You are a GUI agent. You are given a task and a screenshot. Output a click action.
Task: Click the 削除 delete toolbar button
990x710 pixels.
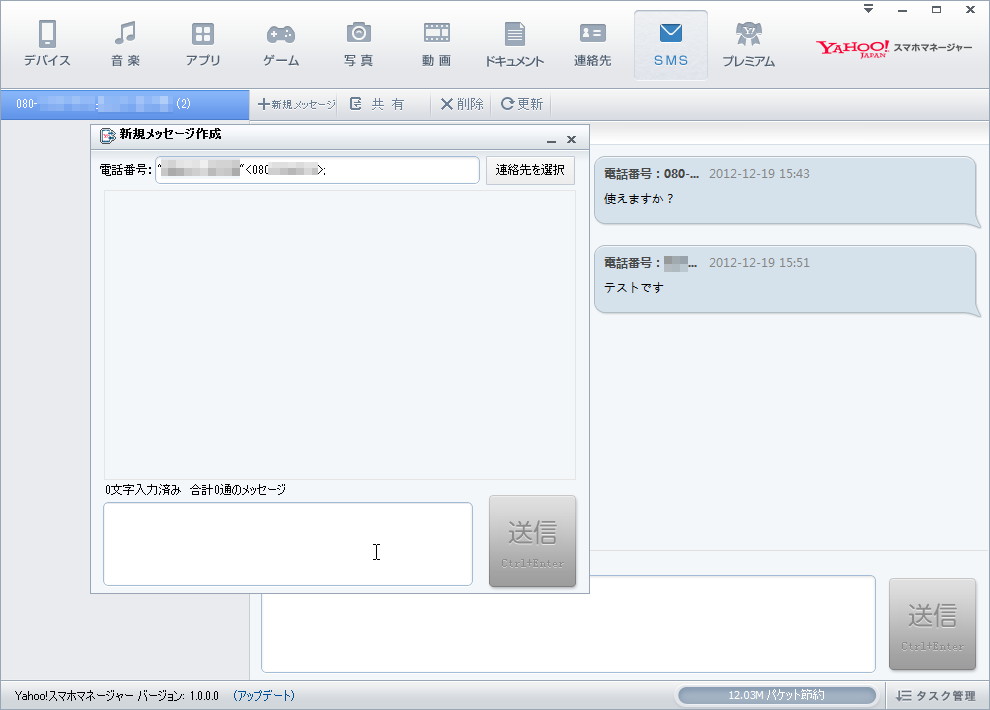click(462, 104)
